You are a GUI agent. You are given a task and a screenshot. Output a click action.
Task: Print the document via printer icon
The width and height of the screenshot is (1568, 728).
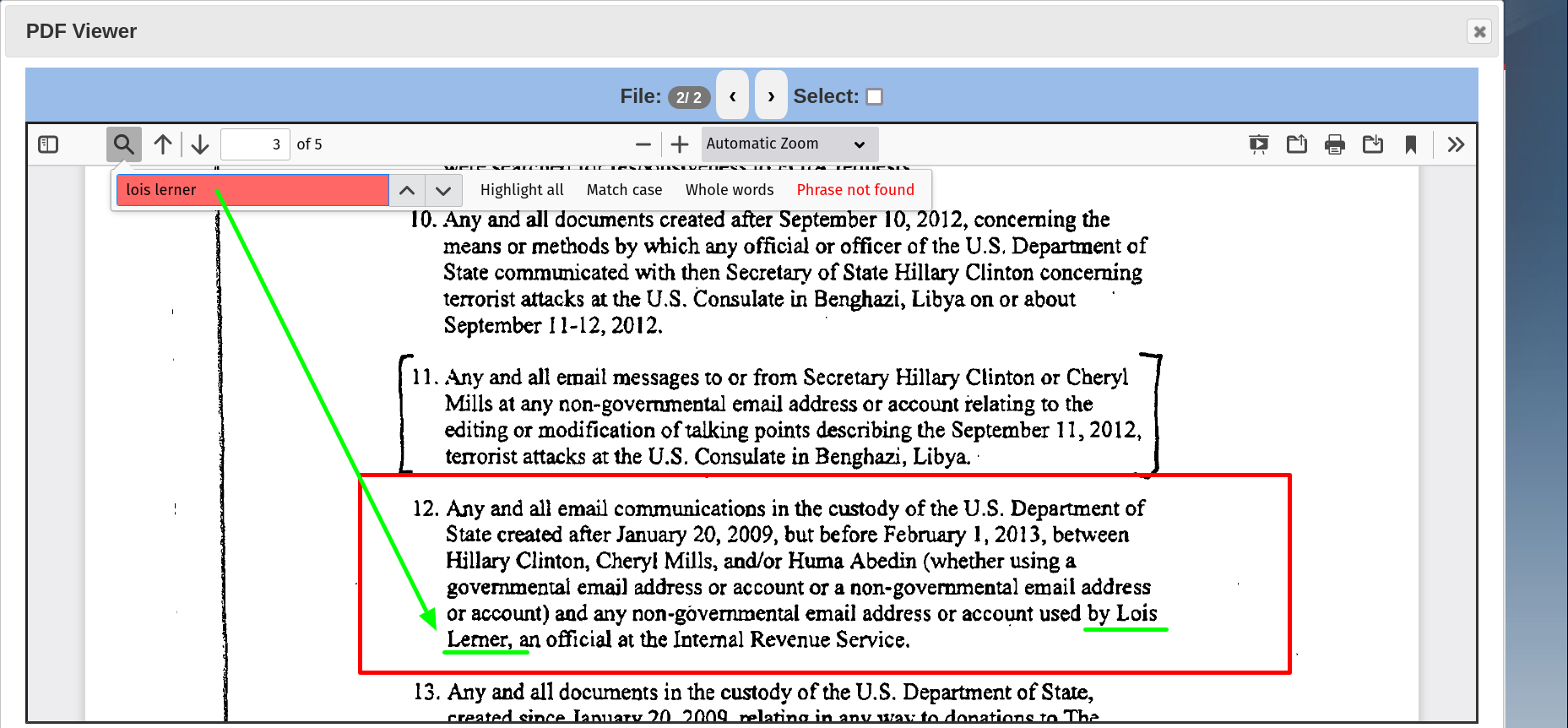(1335, 144)
